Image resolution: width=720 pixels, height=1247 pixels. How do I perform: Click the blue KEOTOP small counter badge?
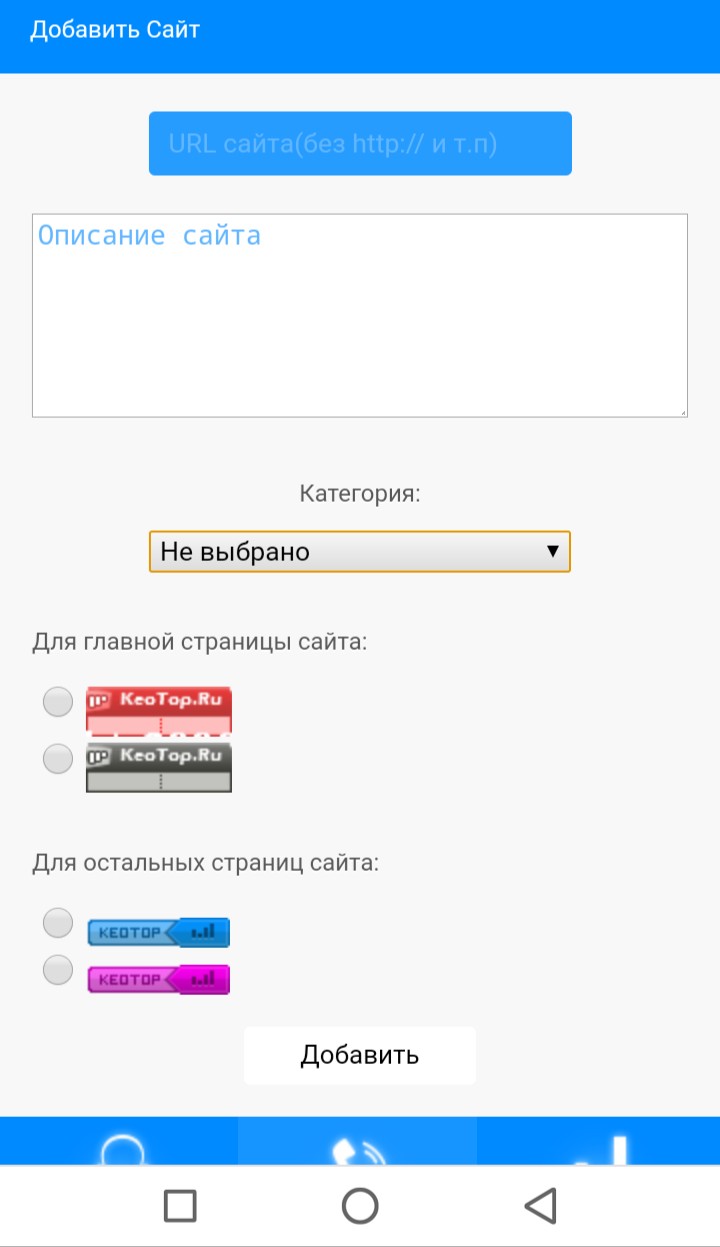point(159,933)
